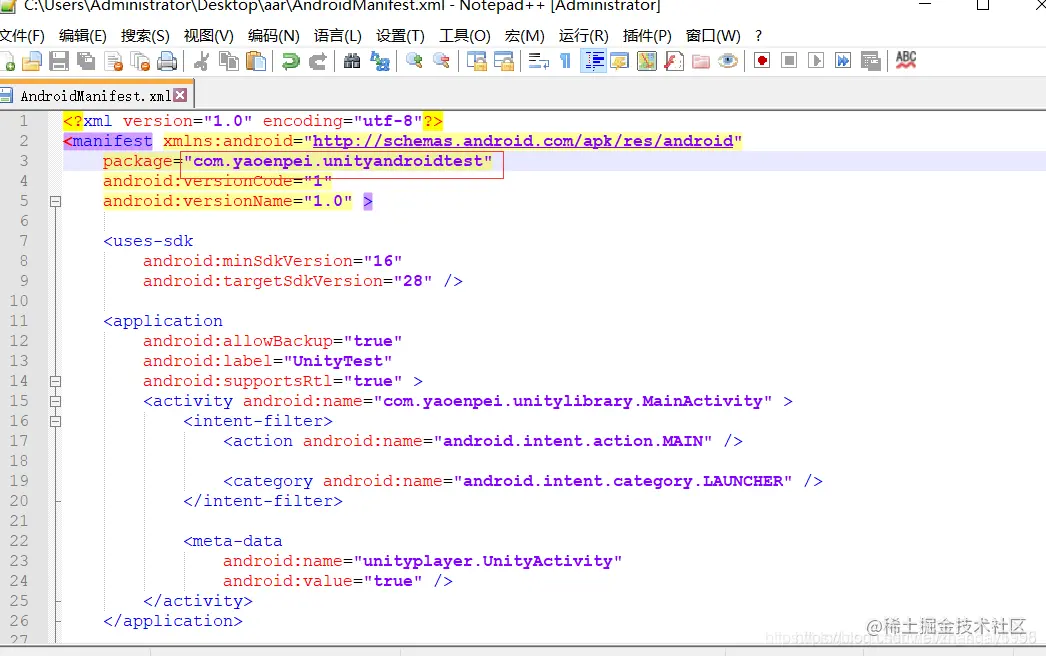Collapse the activity fold at line 15
The width and height of the screenshot is (1046, 656).
coord(55,401)
